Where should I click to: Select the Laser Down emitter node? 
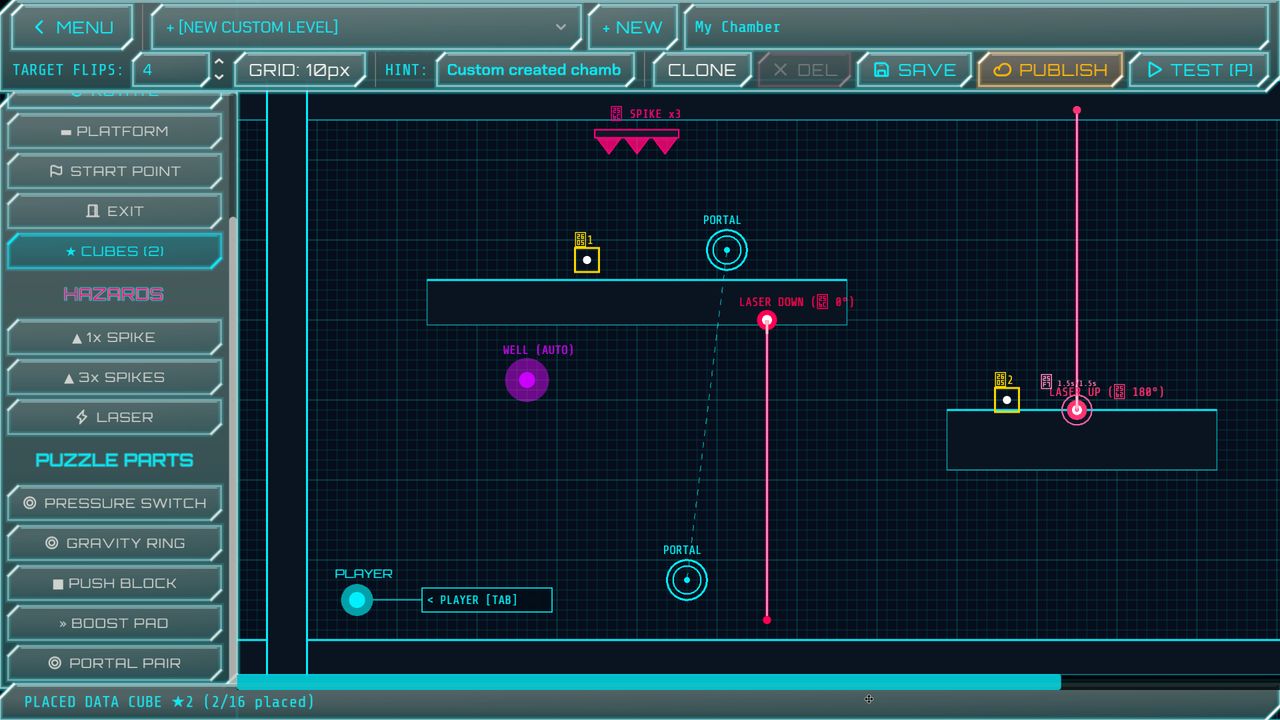(x=767, y=320)
